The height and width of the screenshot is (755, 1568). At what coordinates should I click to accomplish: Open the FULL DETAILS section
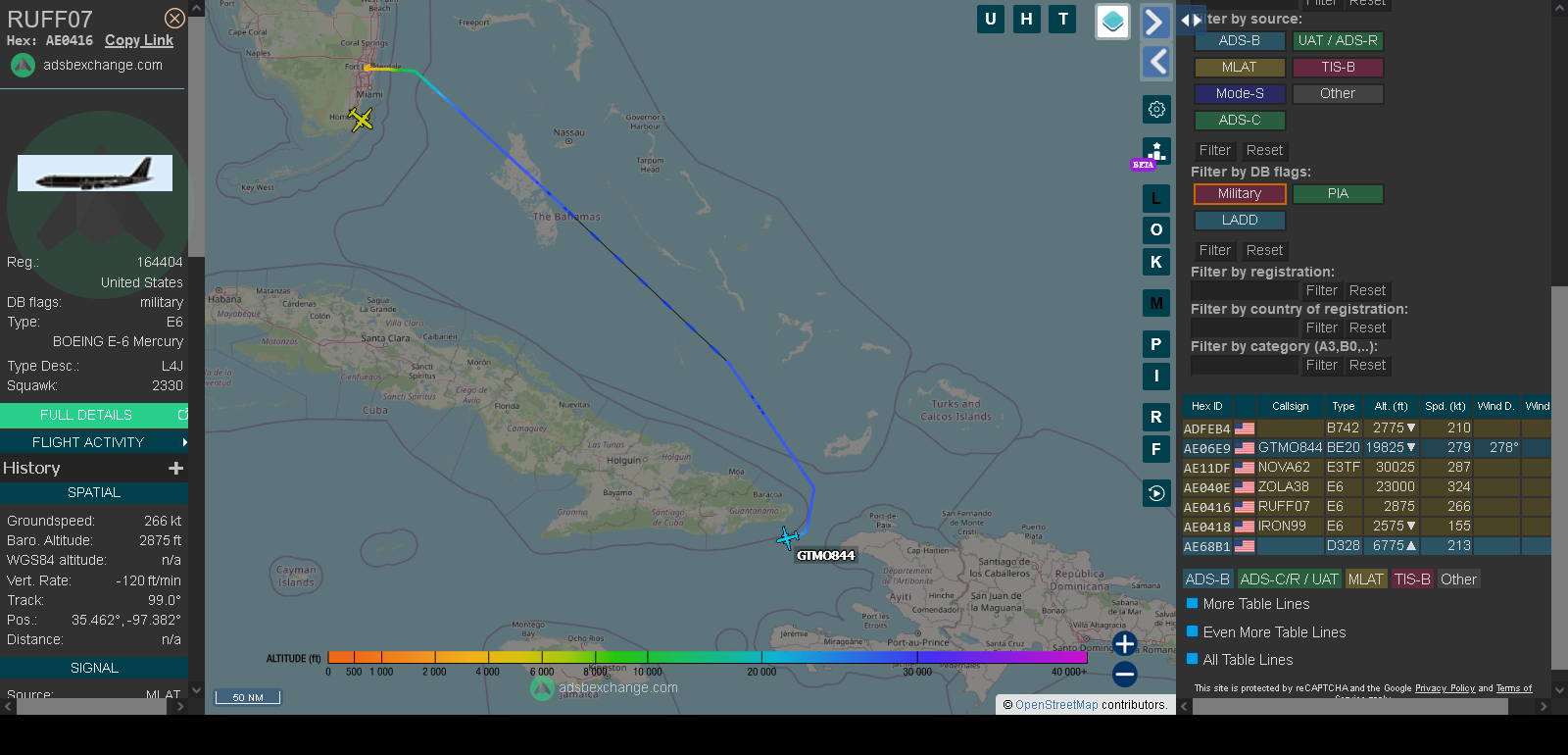pyautogui.click(x=94, y=415)
